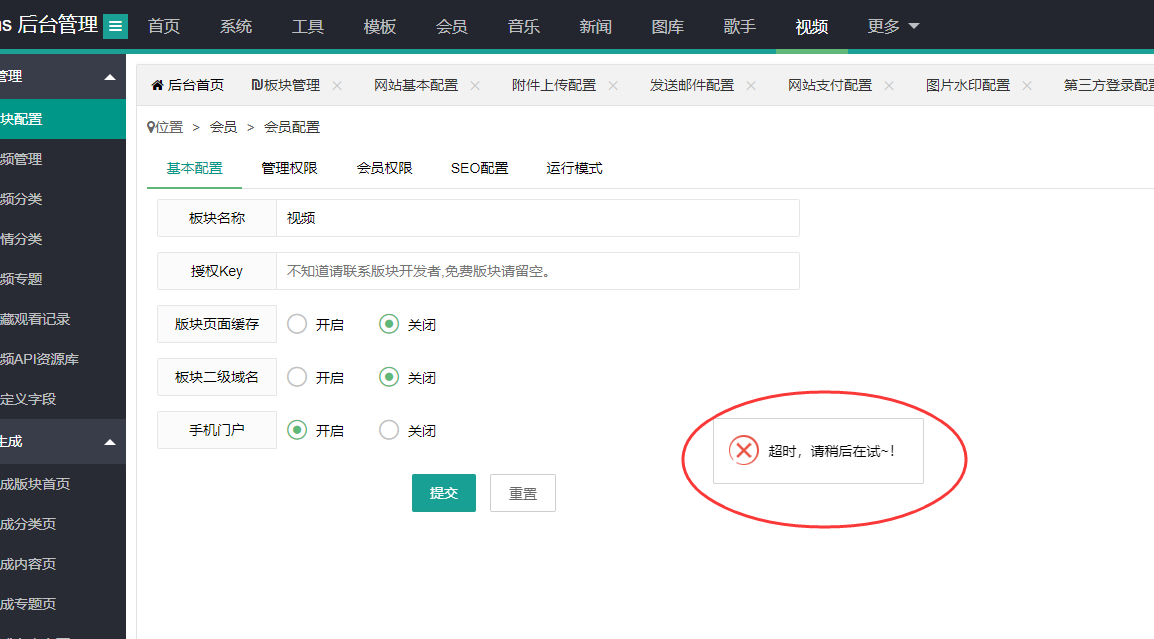1154x639 pixels.
Task: Close the 板块管理 tab
Action: [x=337, y=86]
